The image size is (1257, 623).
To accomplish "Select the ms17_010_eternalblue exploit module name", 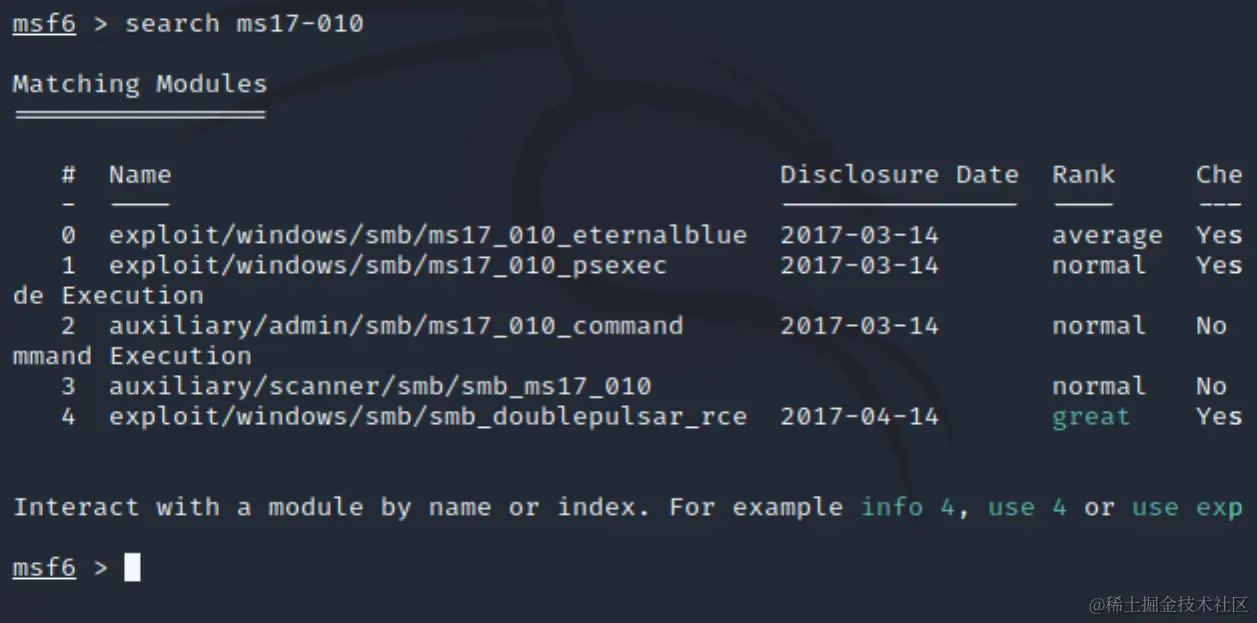I will point(427,236).
